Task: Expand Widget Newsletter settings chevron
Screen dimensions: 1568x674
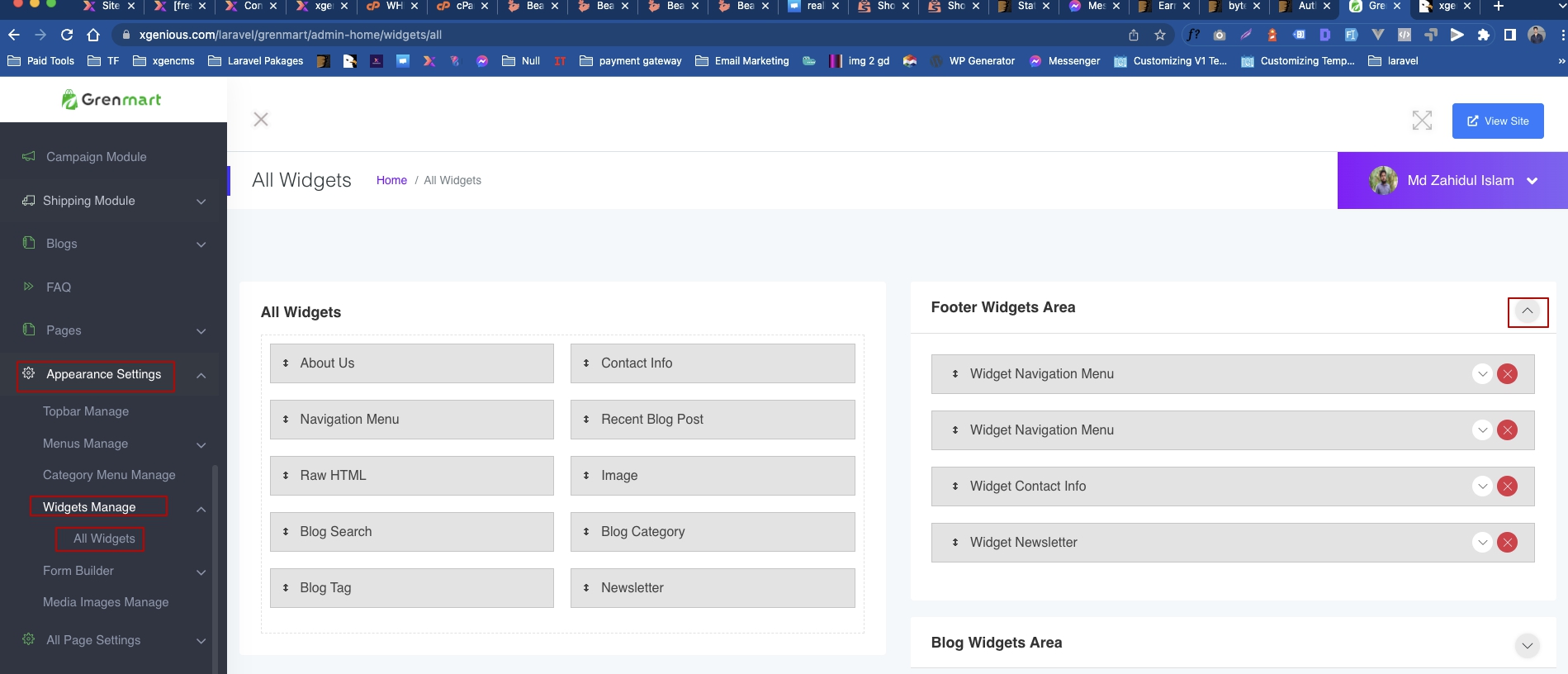Action: 1482,543
